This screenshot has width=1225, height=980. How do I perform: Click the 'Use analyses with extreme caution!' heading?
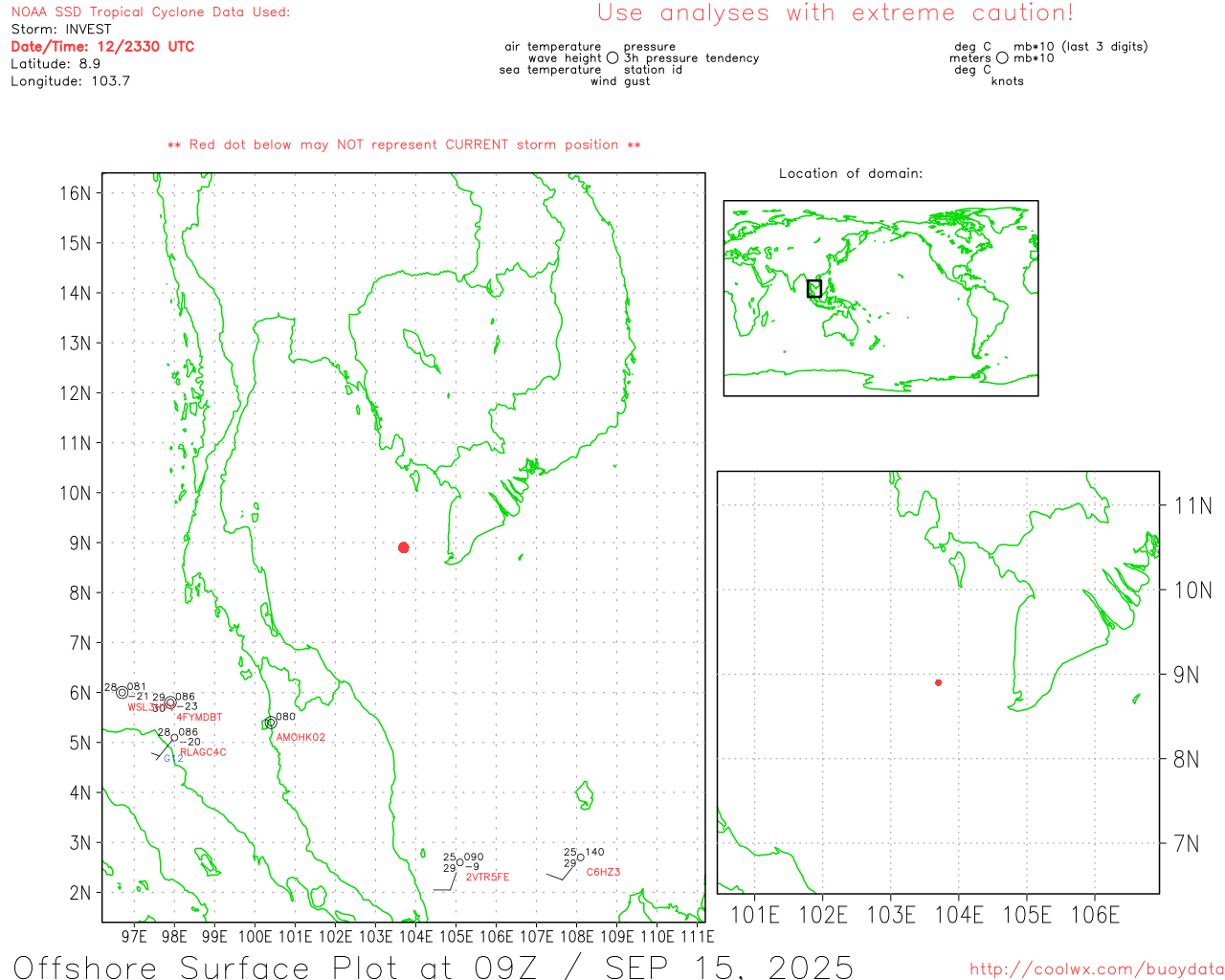tap(835, 13)
